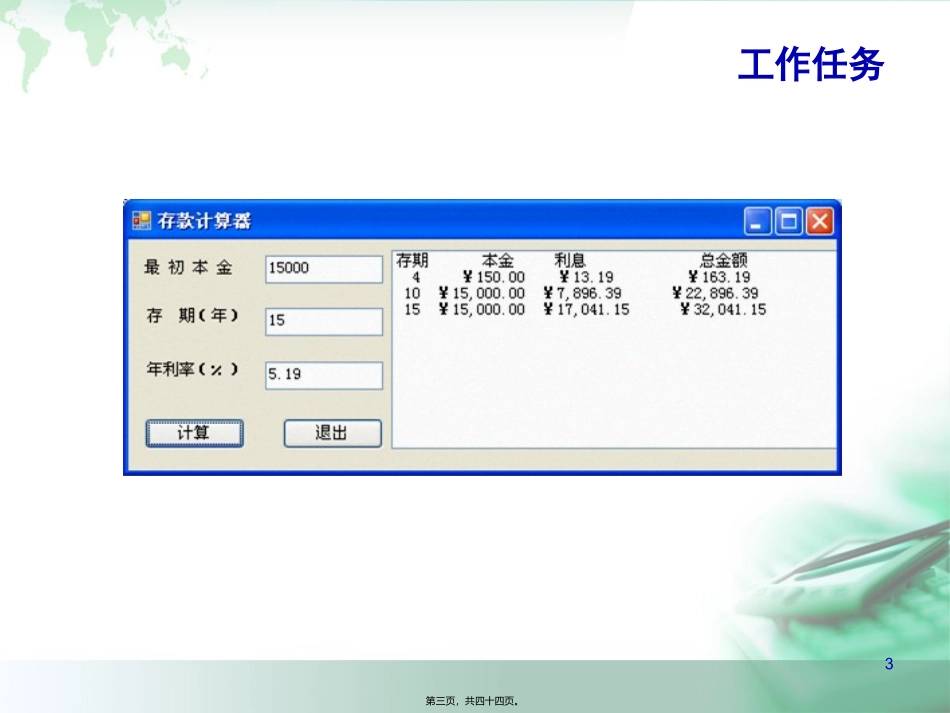Click the slide page number 3
The width and height of the screenshot is (950, 713).
click(889, 664)
